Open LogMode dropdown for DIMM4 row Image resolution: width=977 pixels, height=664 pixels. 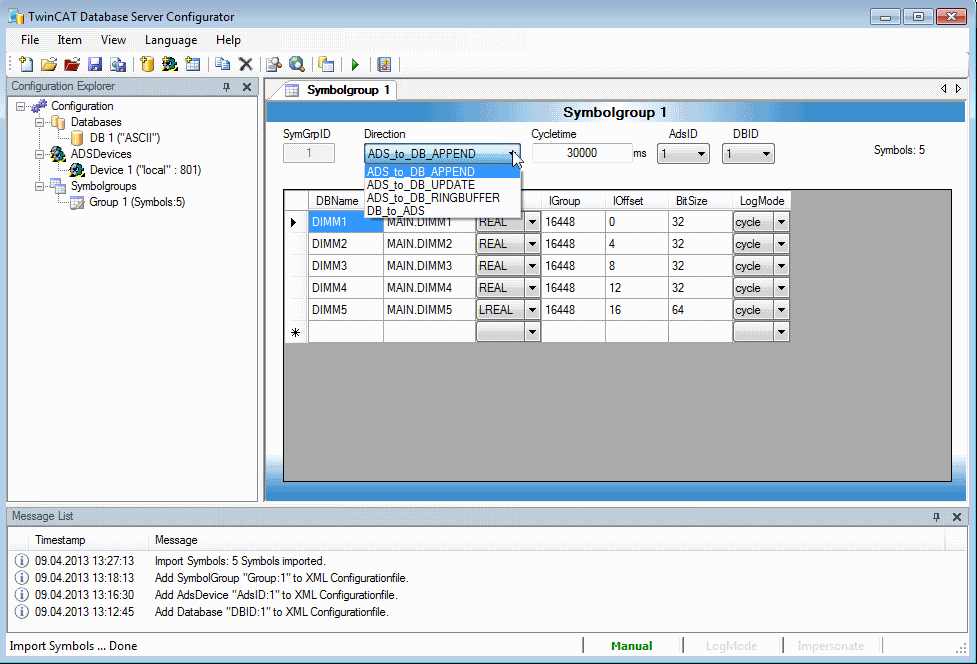(781, 288)
